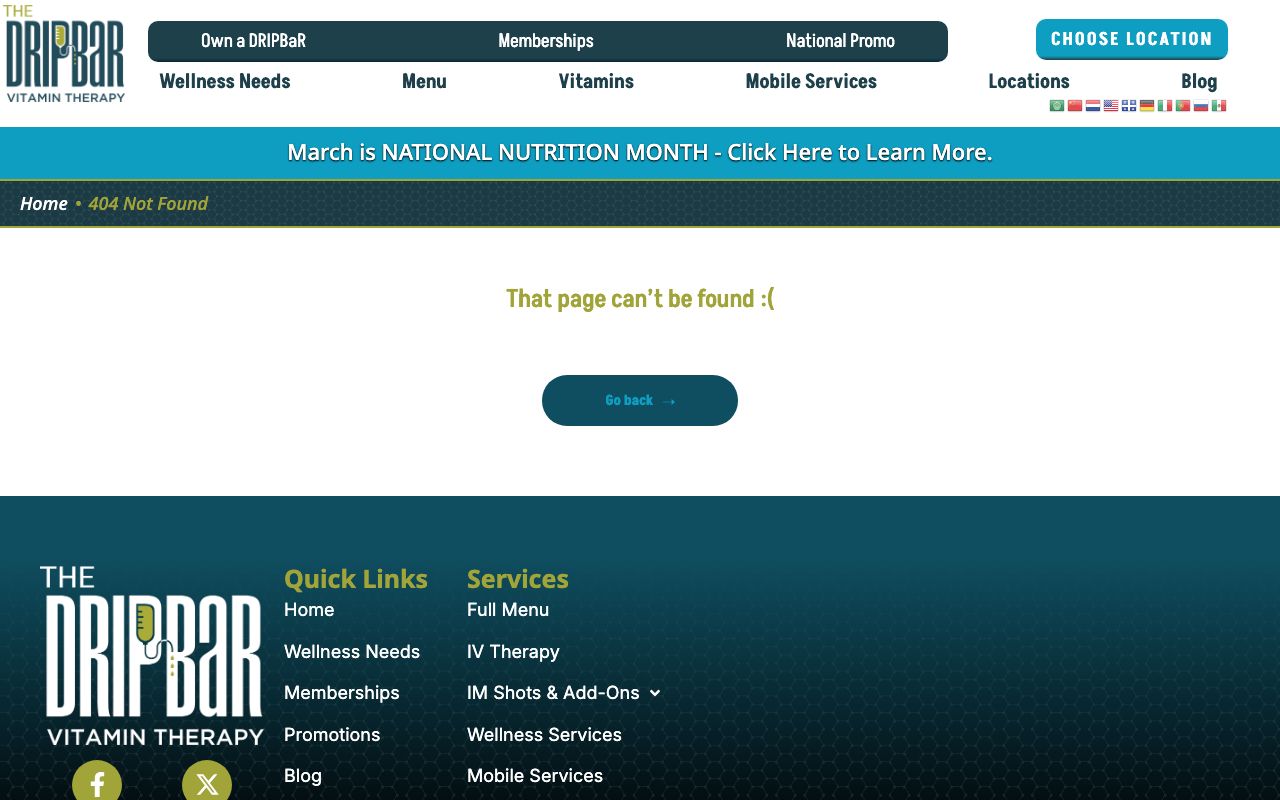Click the white footer DRIPBaR logo

click(152, 655)
